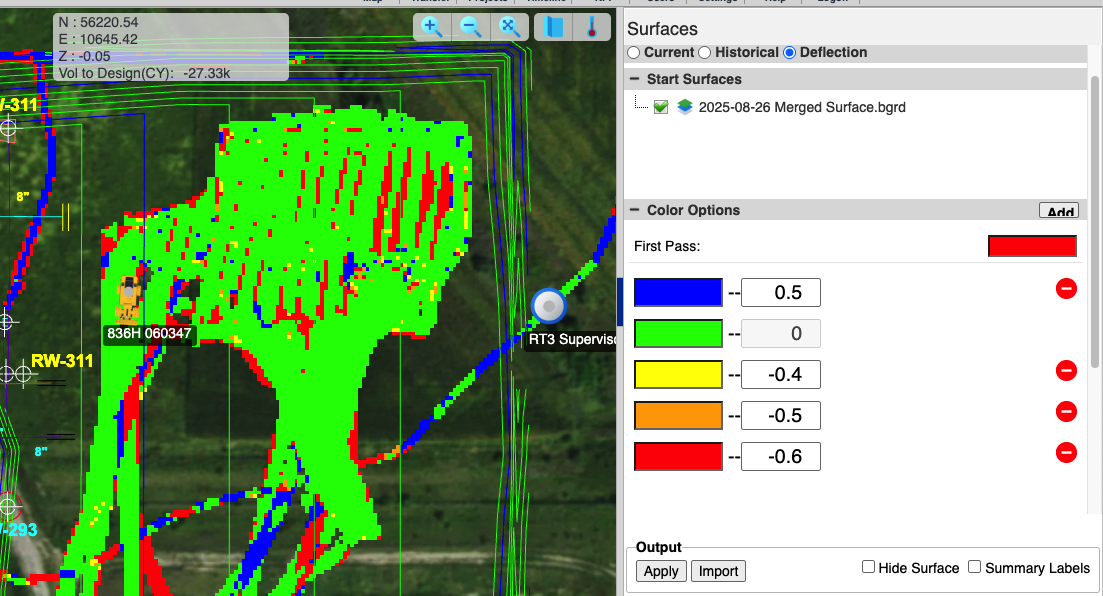Click the N : 56220.54 coordinate readout
The image size is (1103, 596).
(x=98, y=23)
